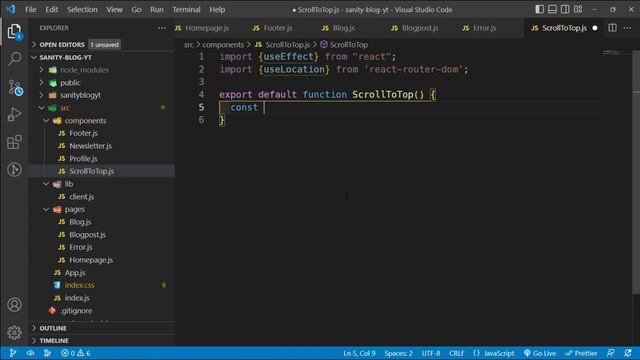Image resolution: width=640 pixels, height=360 pixels.
Task: Collapse the components folder
Action: [102, 120]
